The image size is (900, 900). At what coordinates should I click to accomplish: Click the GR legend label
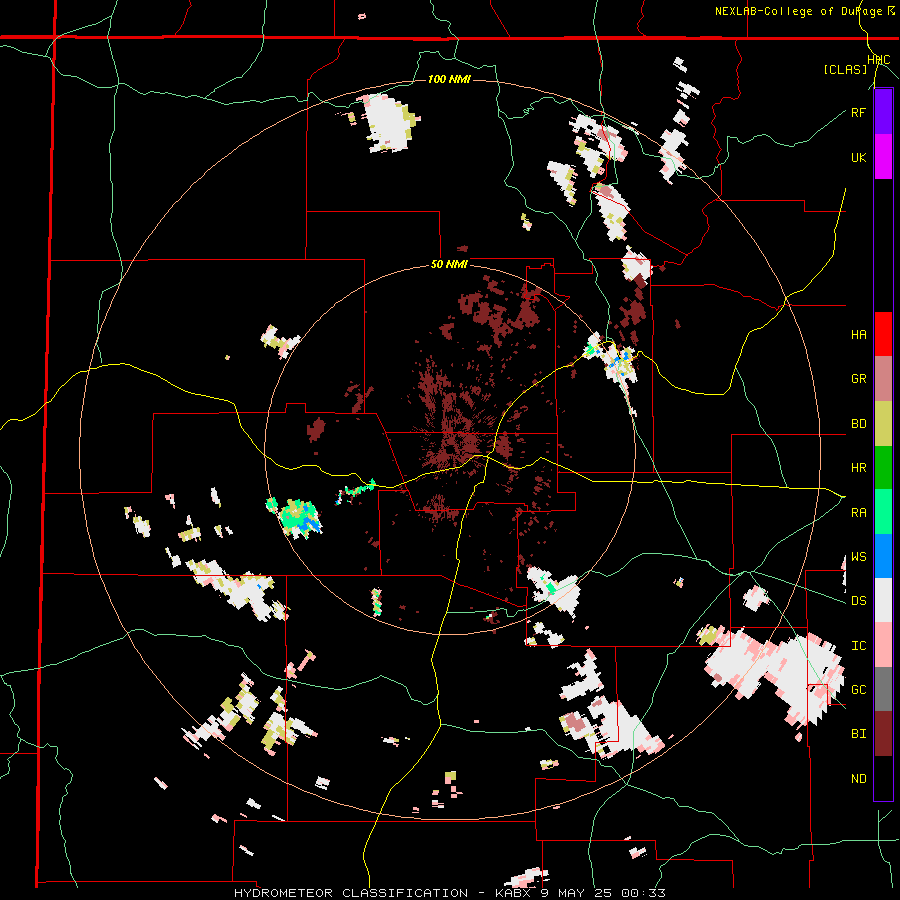tap(858, 379)
